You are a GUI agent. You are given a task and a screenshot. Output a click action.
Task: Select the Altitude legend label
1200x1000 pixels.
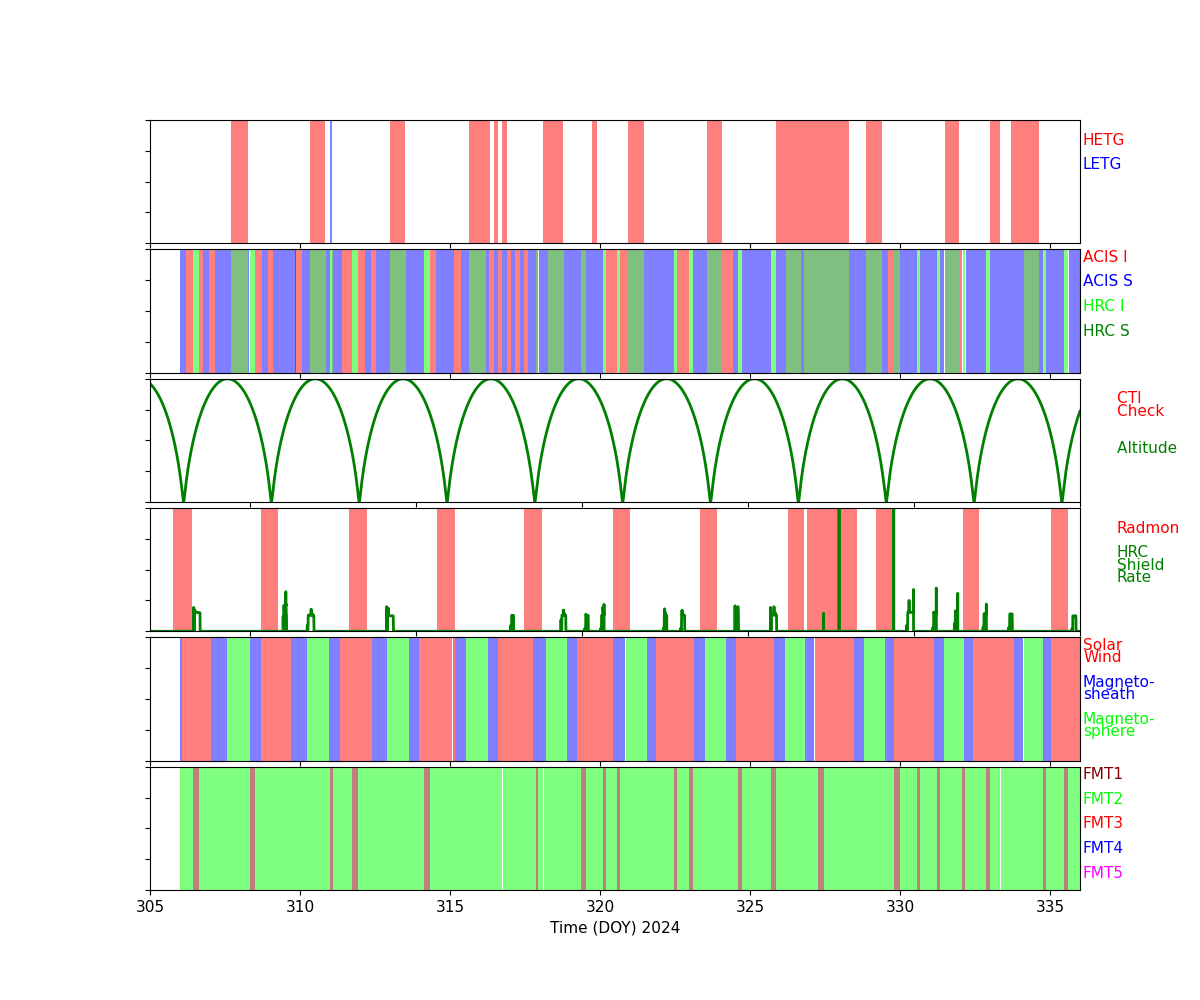(1146, 448)
